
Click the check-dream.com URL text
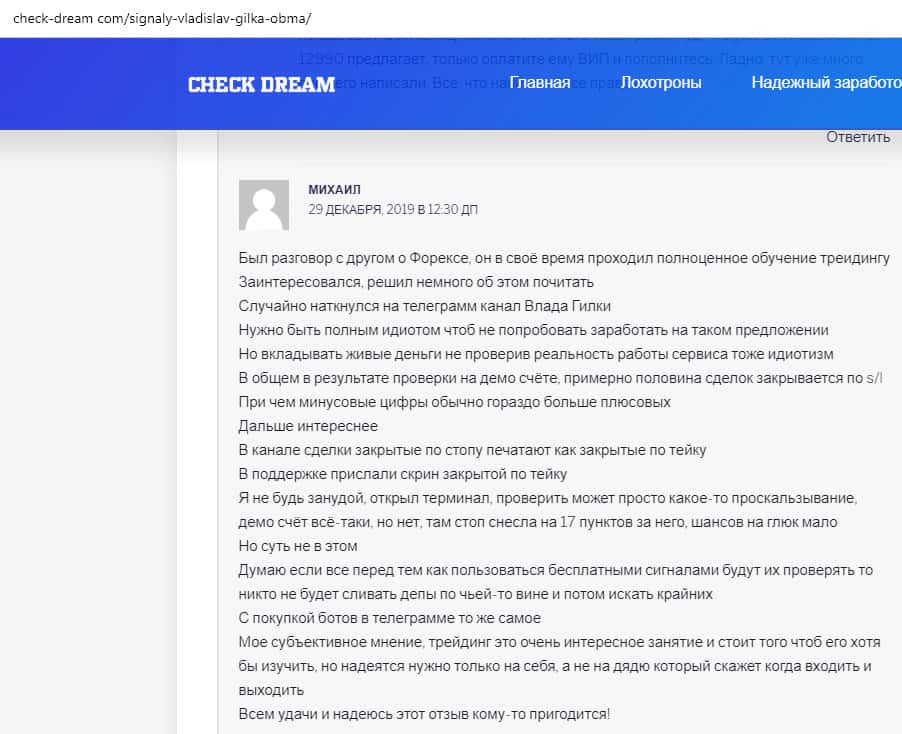point(162,18)
